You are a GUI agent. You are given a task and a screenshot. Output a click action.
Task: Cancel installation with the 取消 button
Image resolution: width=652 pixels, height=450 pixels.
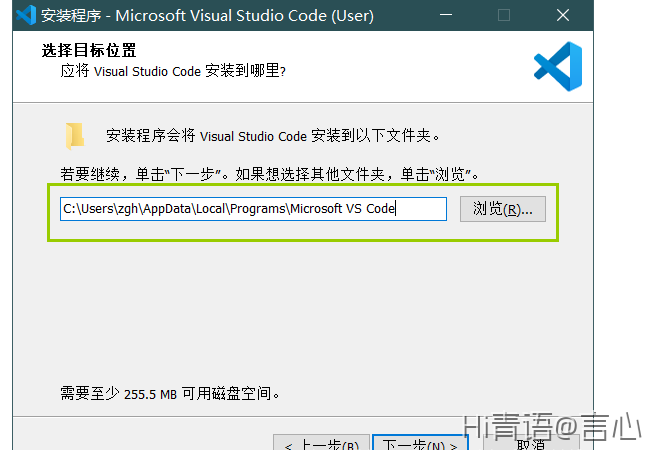point(531,444)
